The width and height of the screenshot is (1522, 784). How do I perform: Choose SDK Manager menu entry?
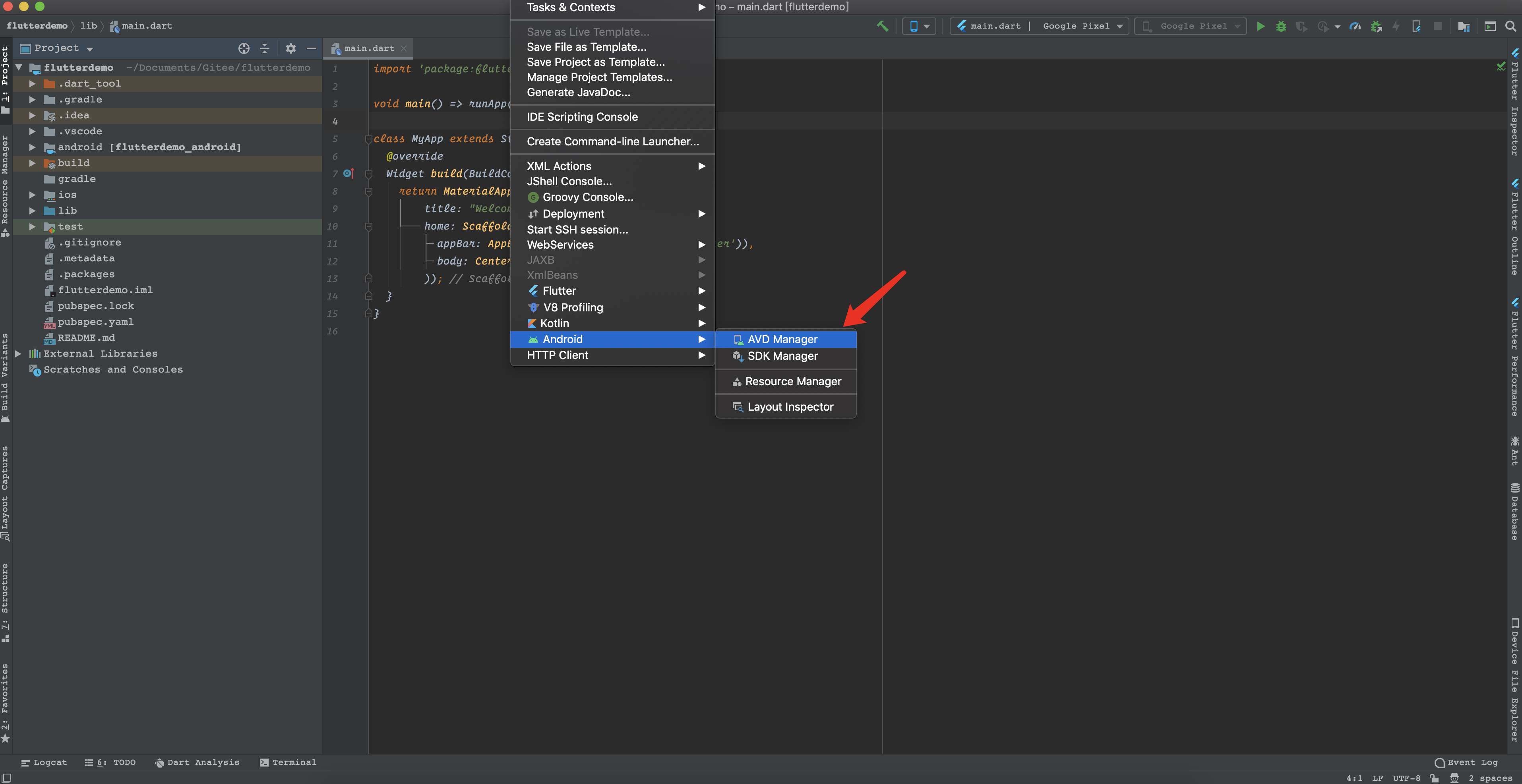[x=782, y=356]
